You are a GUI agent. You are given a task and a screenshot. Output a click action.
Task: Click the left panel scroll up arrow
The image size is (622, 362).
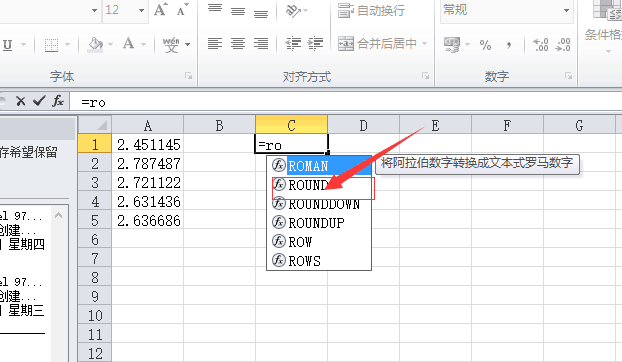pos(58,215)
